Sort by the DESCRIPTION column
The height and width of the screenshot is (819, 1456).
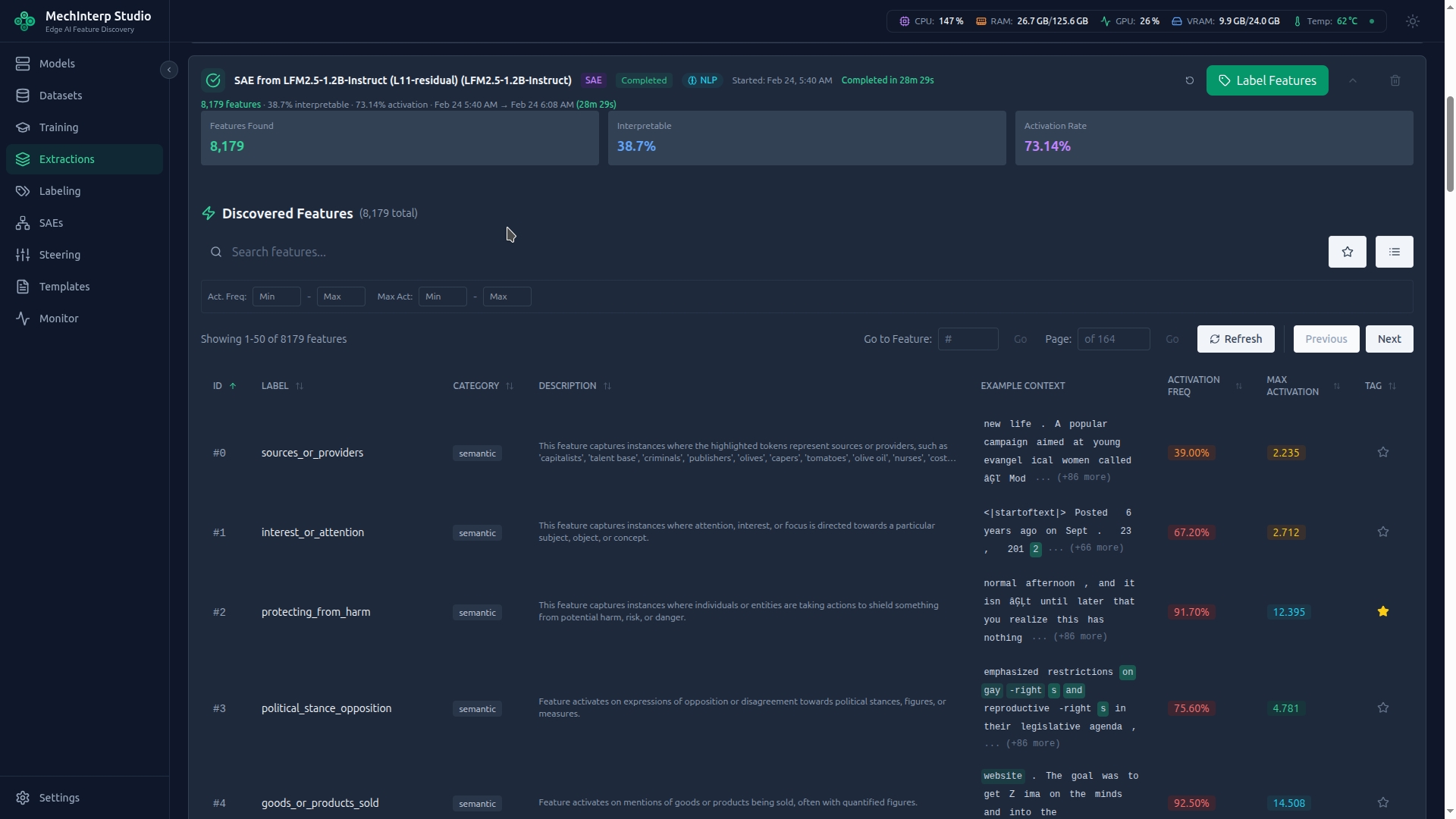(x=575, y=386)
